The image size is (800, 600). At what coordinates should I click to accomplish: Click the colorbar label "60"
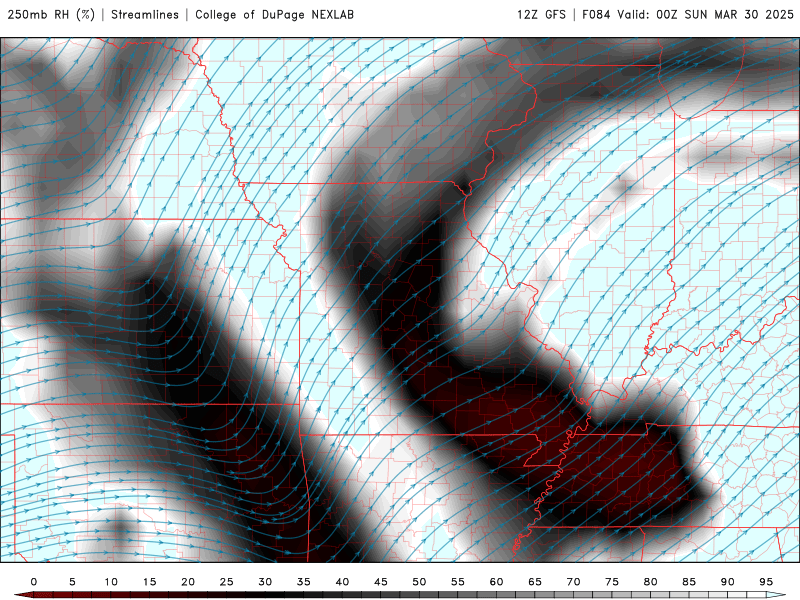pyautogui.click(x=496, y=582)
